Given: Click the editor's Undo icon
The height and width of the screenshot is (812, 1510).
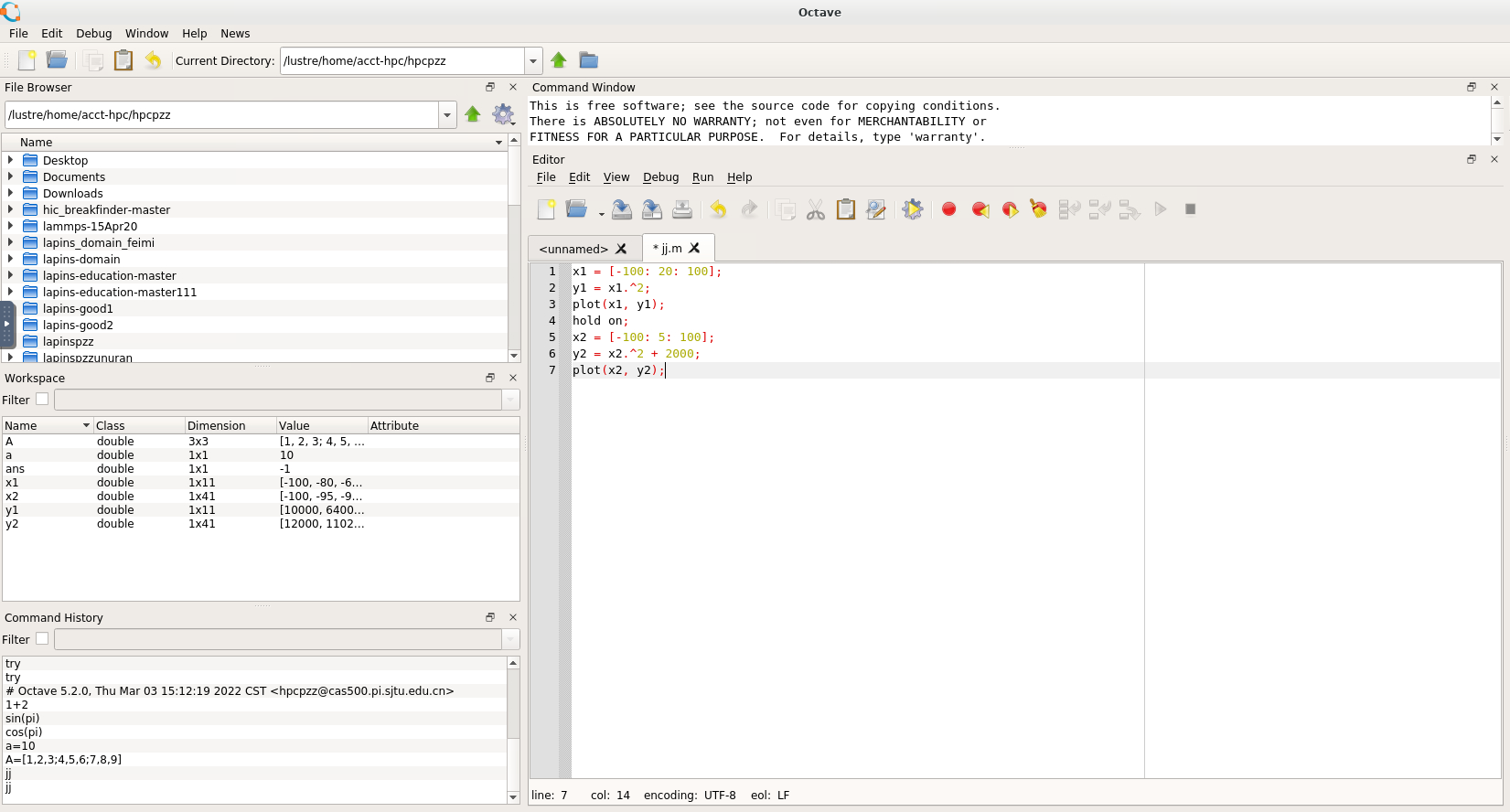Looking at the screenshot, I should click(x=719, y=209).
